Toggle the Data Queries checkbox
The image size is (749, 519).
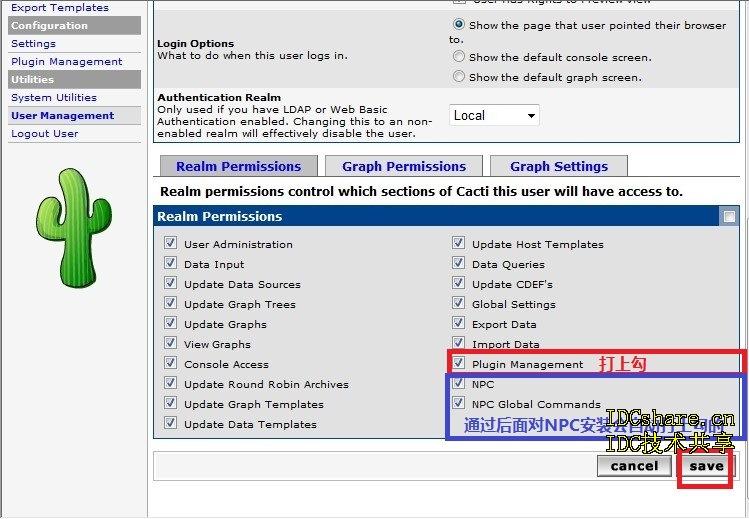tap(459, 263)
